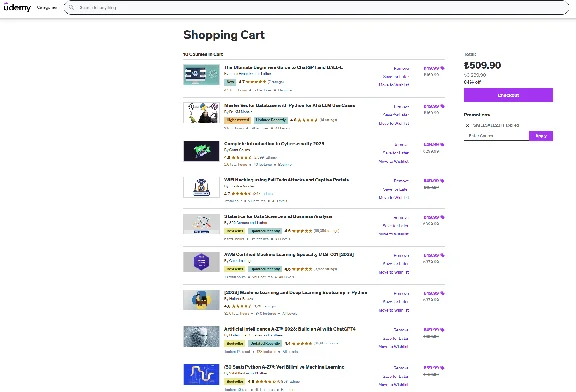Save the Cybersecurity course for later
This screenshot has height=392, width=576.
[x=396, y=152]
